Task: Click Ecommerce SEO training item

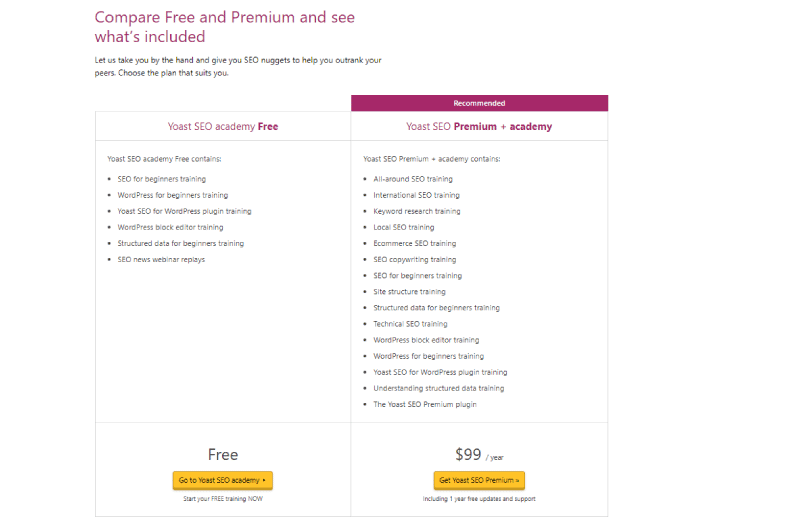Action: coord(415,243)
